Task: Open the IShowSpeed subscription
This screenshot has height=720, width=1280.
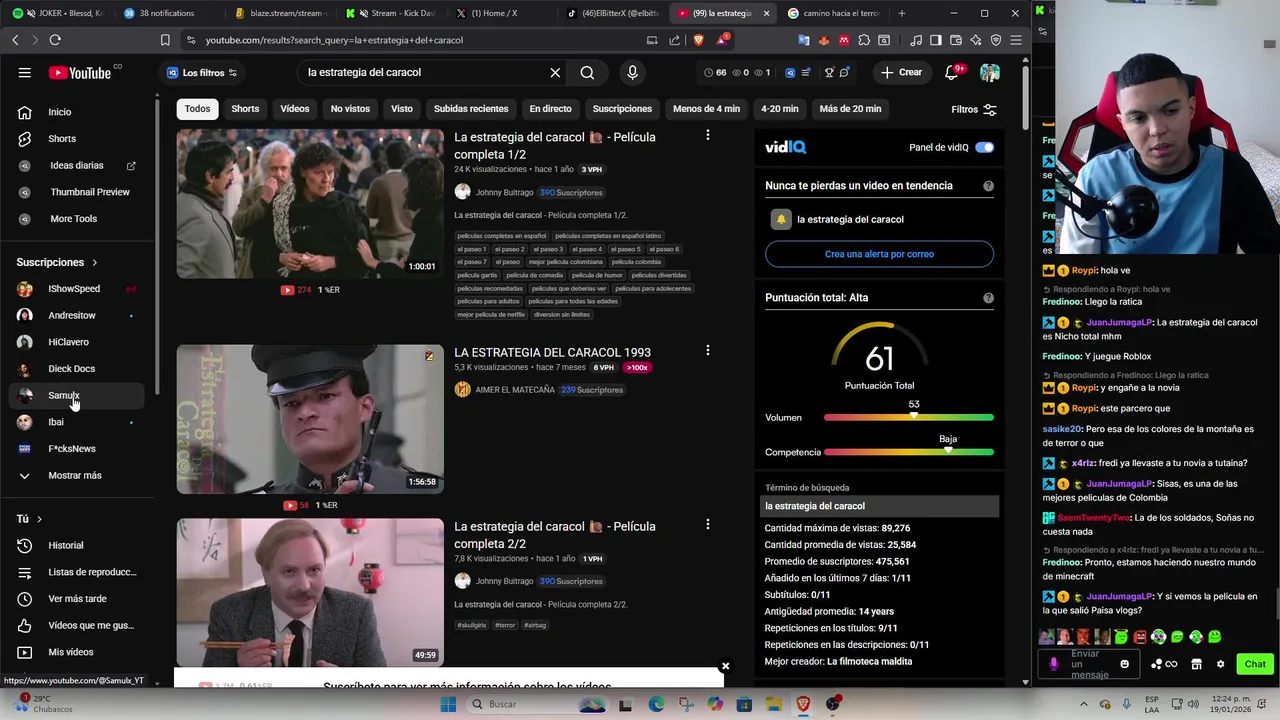Action: click(78, 289)
